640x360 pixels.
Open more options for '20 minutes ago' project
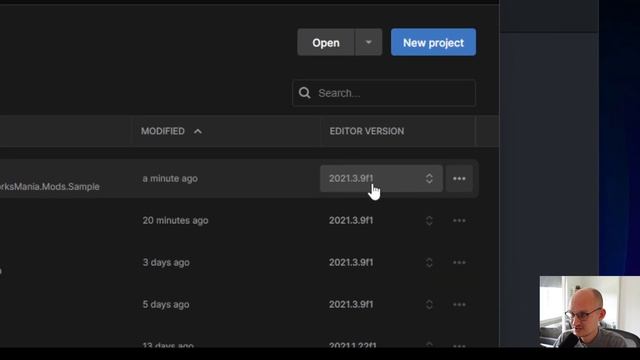[459, 220]
